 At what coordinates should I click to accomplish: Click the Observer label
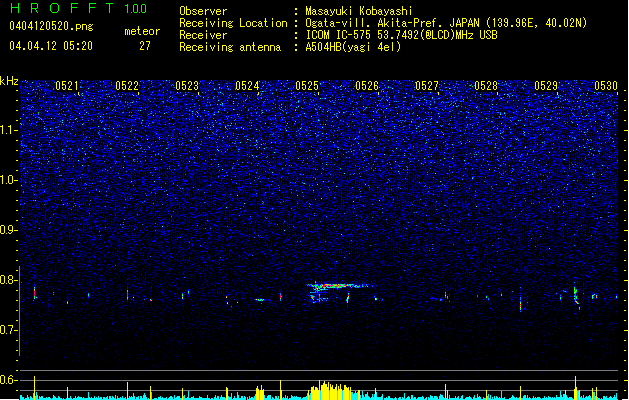(x=203, y=11)
